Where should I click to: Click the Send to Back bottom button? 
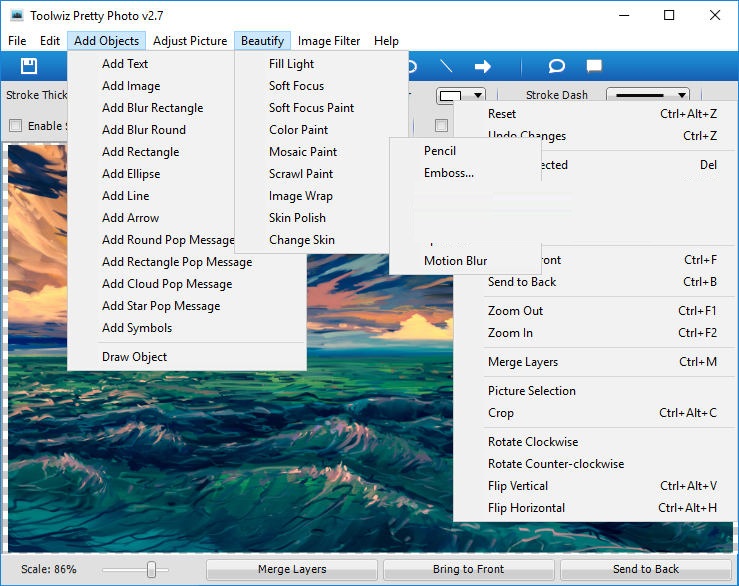click(645, 569)
